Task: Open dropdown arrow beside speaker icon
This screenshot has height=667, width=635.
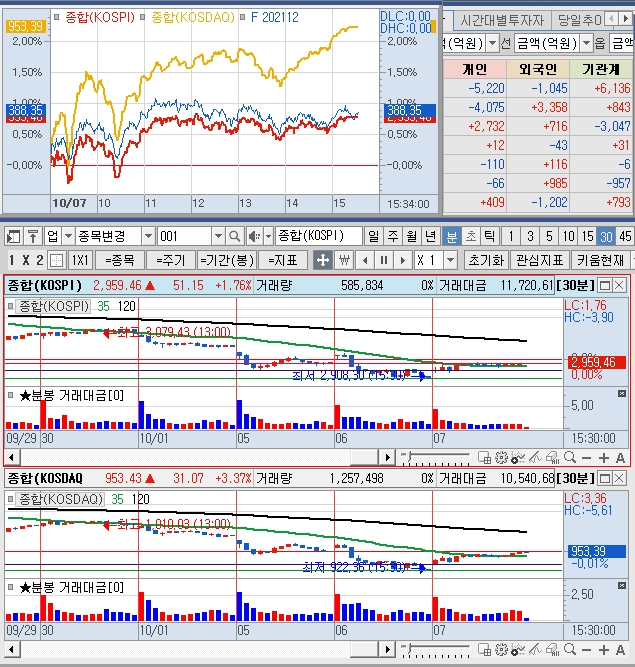Action: pos(268,236)
